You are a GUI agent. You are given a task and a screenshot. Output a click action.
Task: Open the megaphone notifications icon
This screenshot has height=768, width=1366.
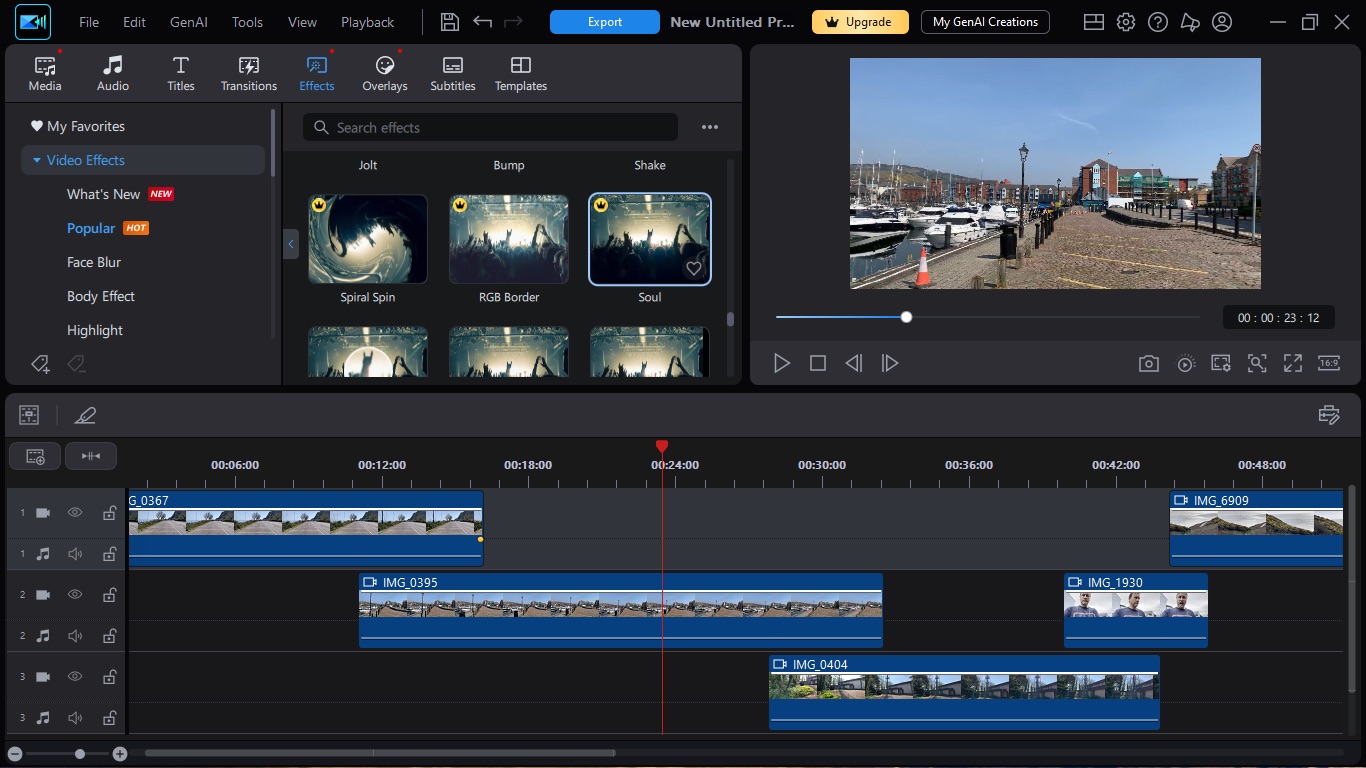pyautogui.click(x=1190, y=22)
